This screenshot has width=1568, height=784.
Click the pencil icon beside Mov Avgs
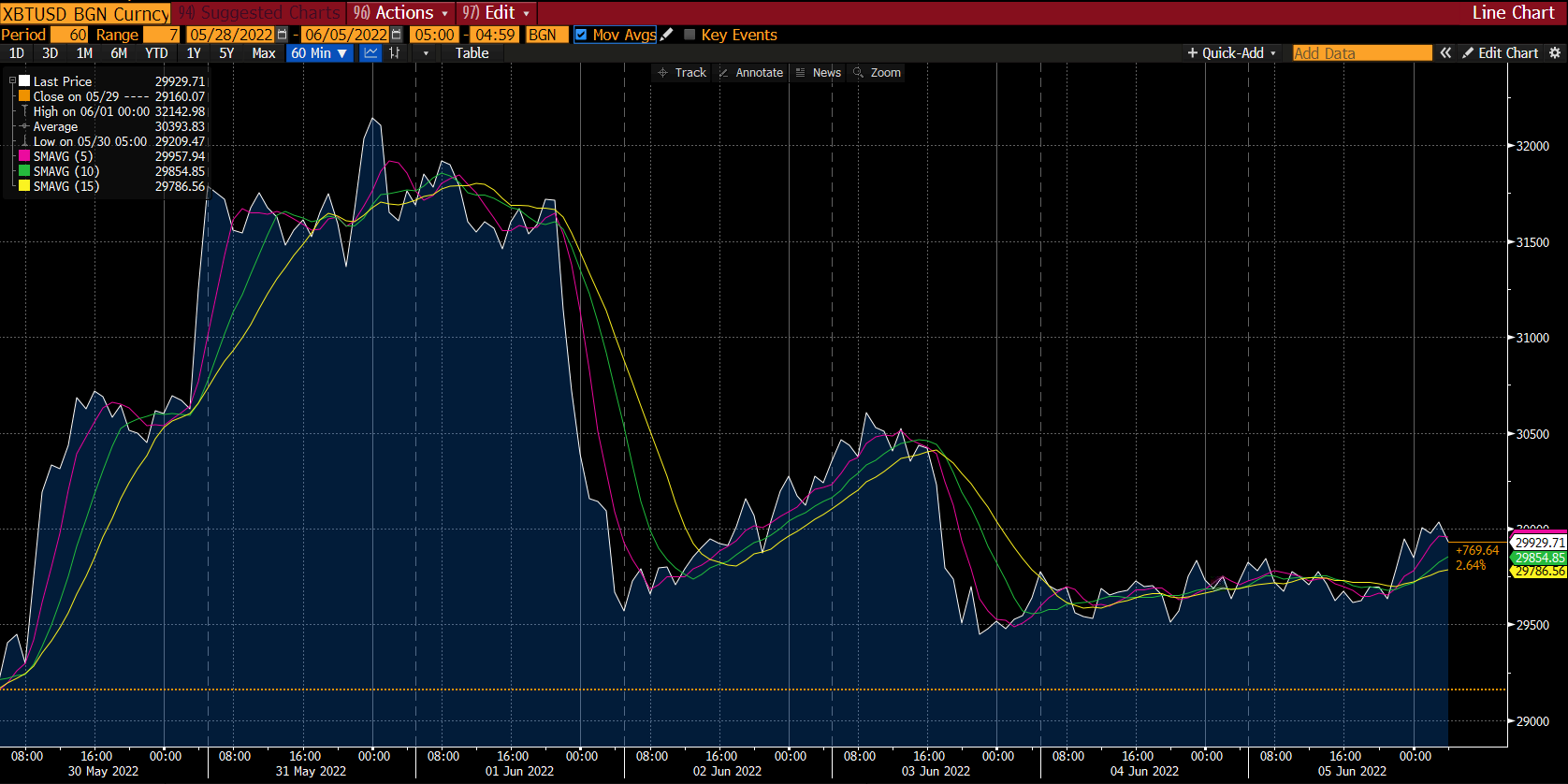667,35
